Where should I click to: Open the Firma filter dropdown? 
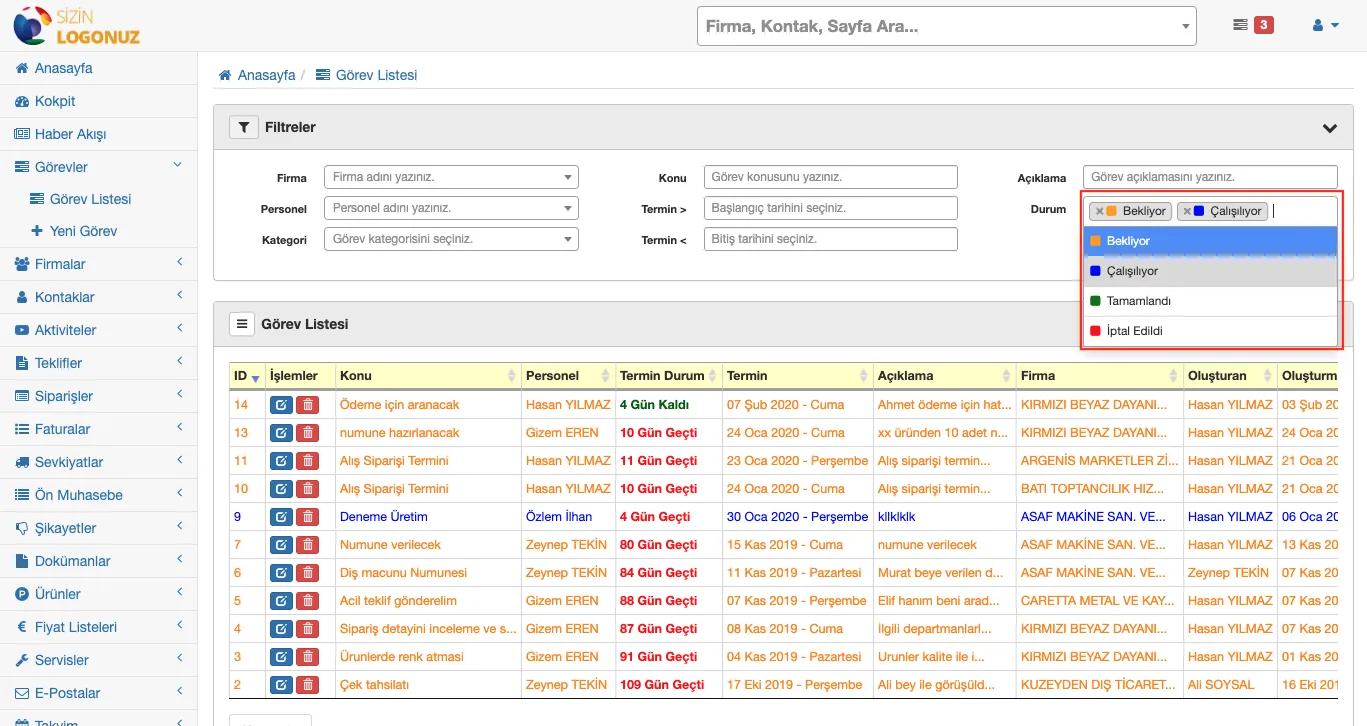coord(451,177)
